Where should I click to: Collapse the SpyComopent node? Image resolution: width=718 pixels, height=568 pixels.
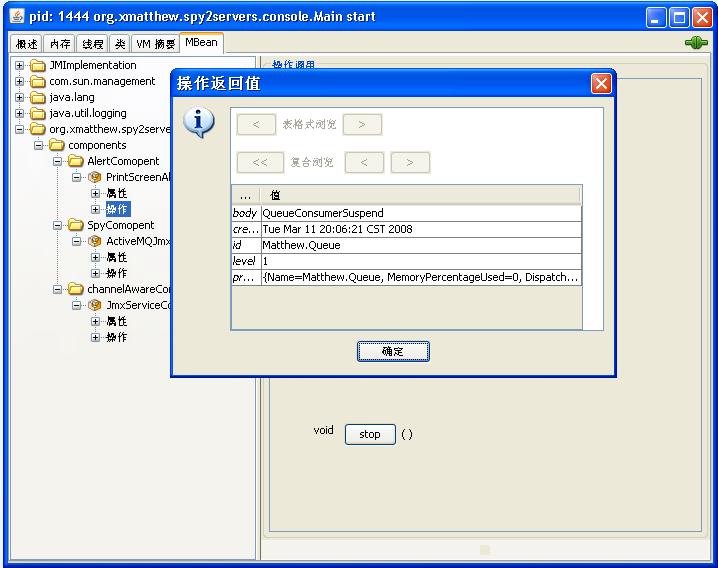point(57,225)
